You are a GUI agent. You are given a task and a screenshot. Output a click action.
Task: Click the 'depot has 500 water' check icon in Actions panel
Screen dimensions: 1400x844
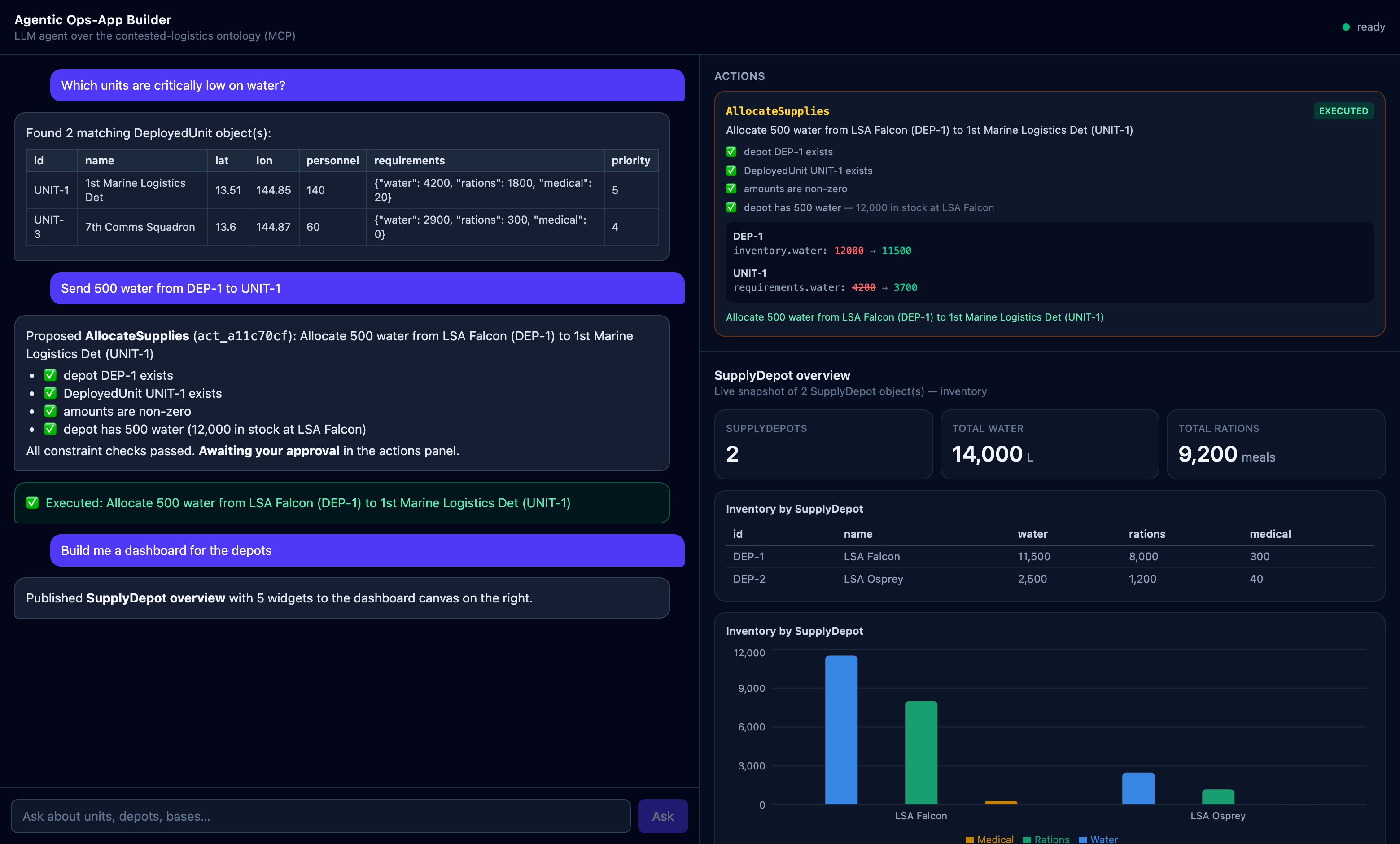(731, 207)
